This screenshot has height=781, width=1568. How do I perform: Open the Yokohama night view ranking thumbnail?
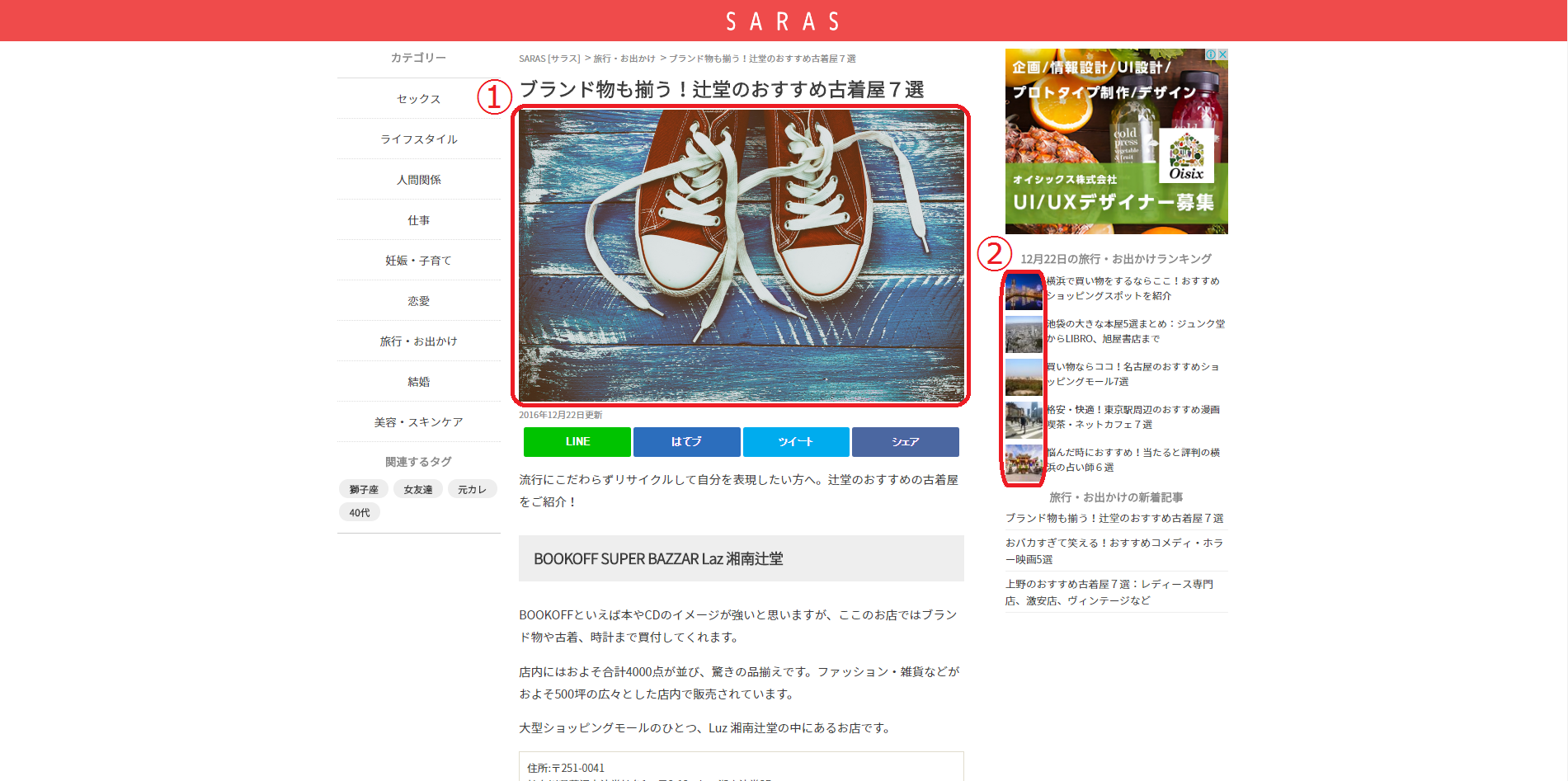coord(1024,292)
